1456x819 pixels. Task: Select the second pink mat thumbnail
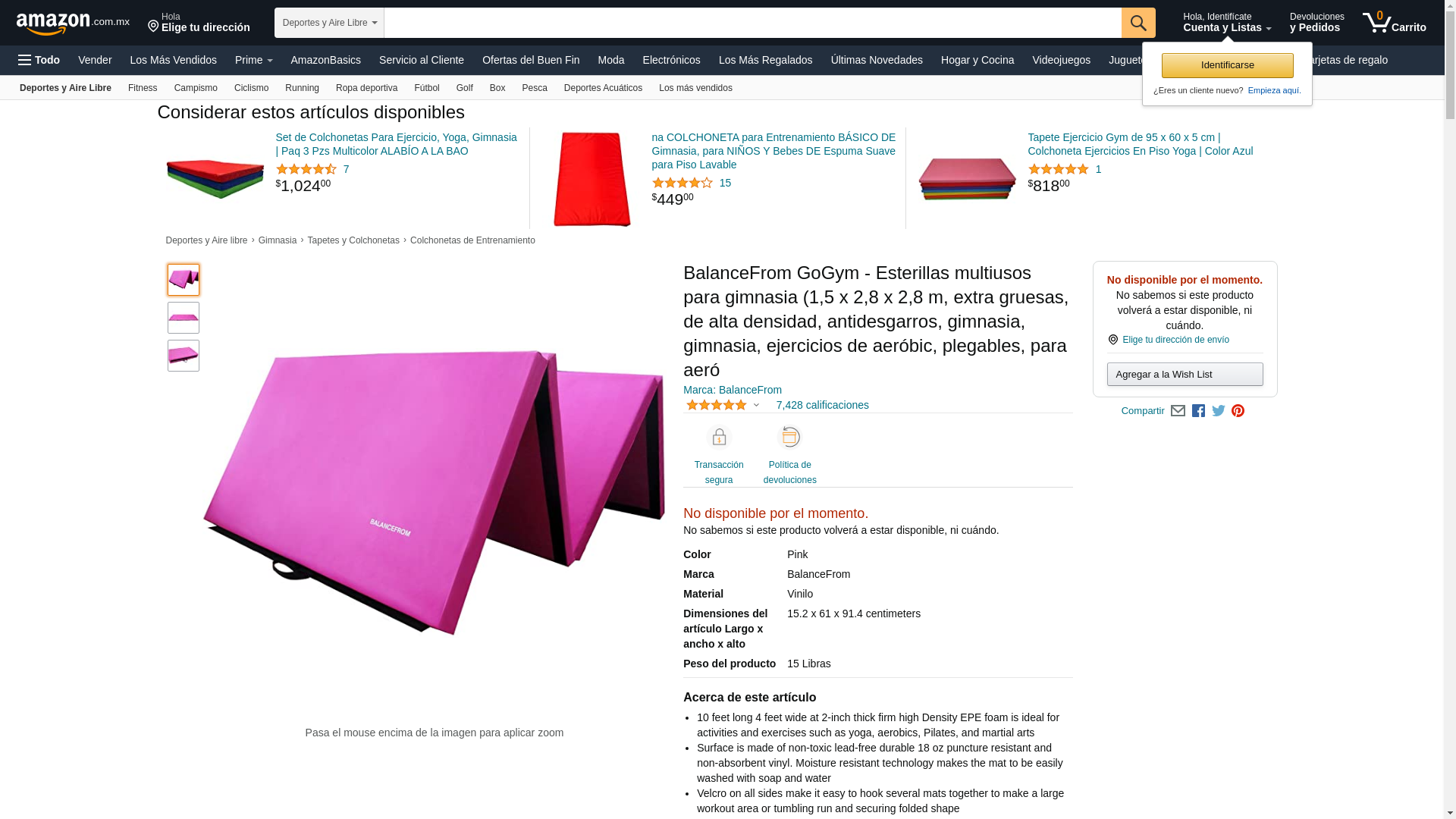click(184, 318)
